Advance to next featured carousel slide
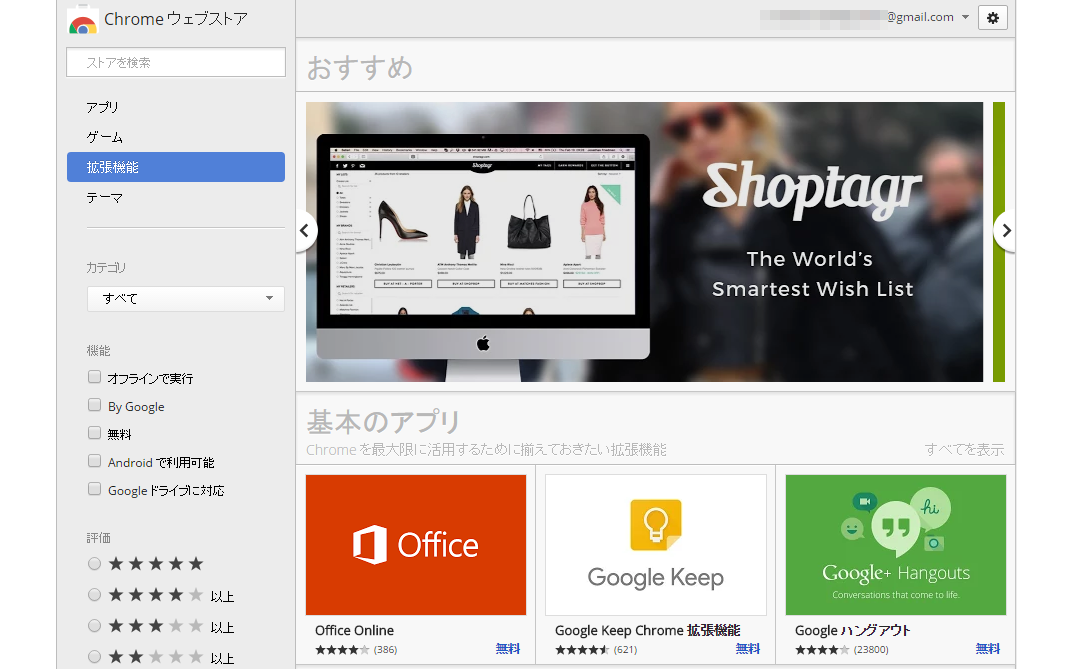 click(x=1005, y=231)
